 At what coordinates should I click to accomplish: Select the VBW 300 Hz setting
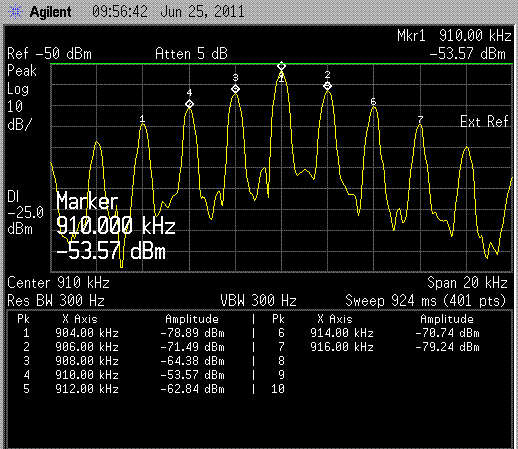258,301
